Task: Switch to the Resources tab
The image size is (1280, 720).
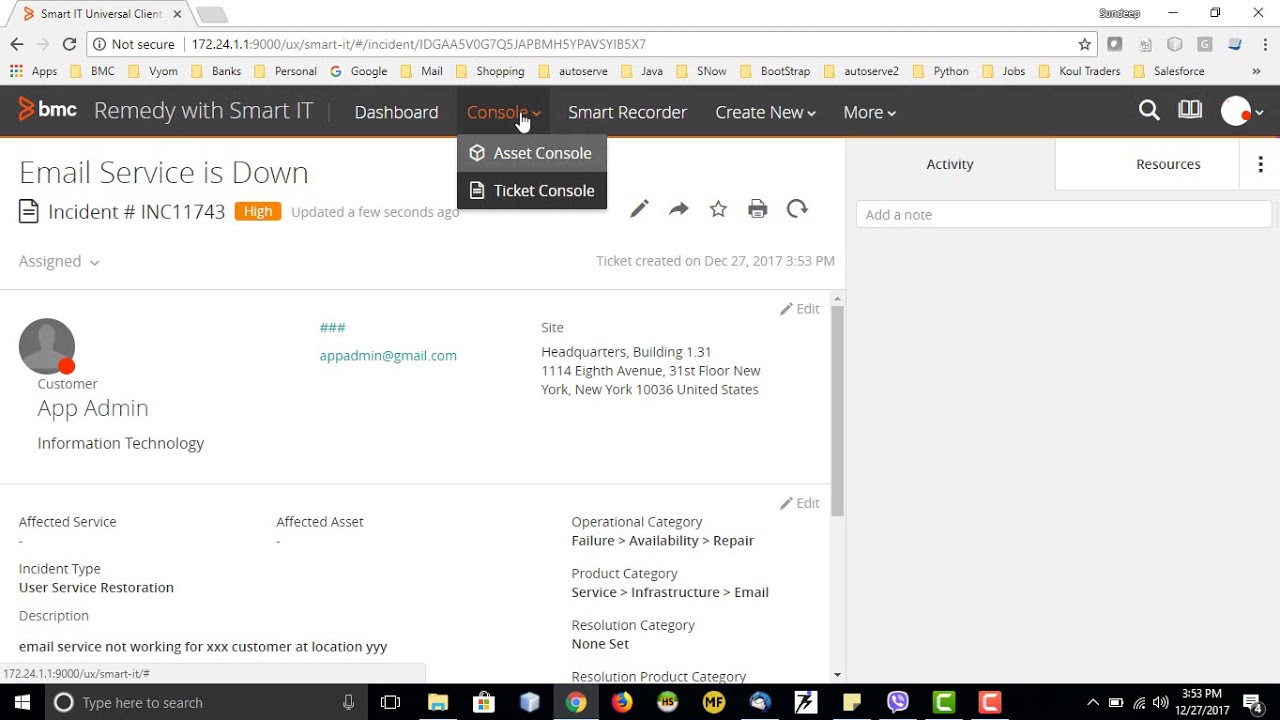Action: click(x=1168, y=164)
